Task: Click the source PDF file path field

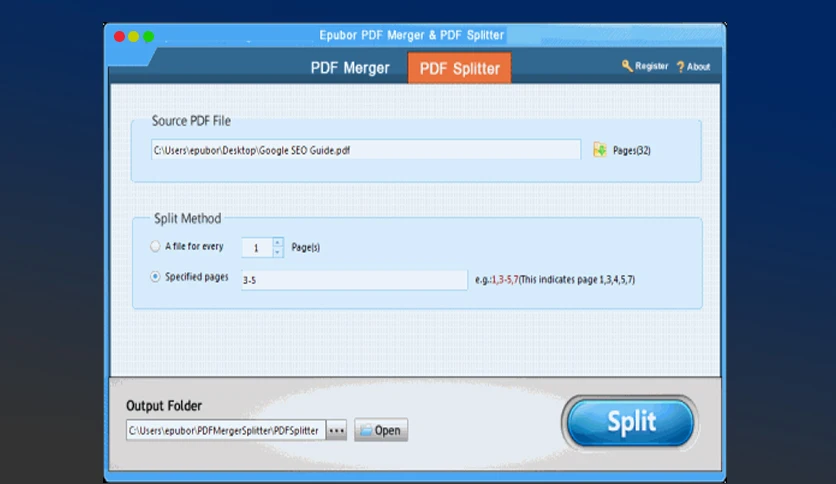Action: click(366, 150)
